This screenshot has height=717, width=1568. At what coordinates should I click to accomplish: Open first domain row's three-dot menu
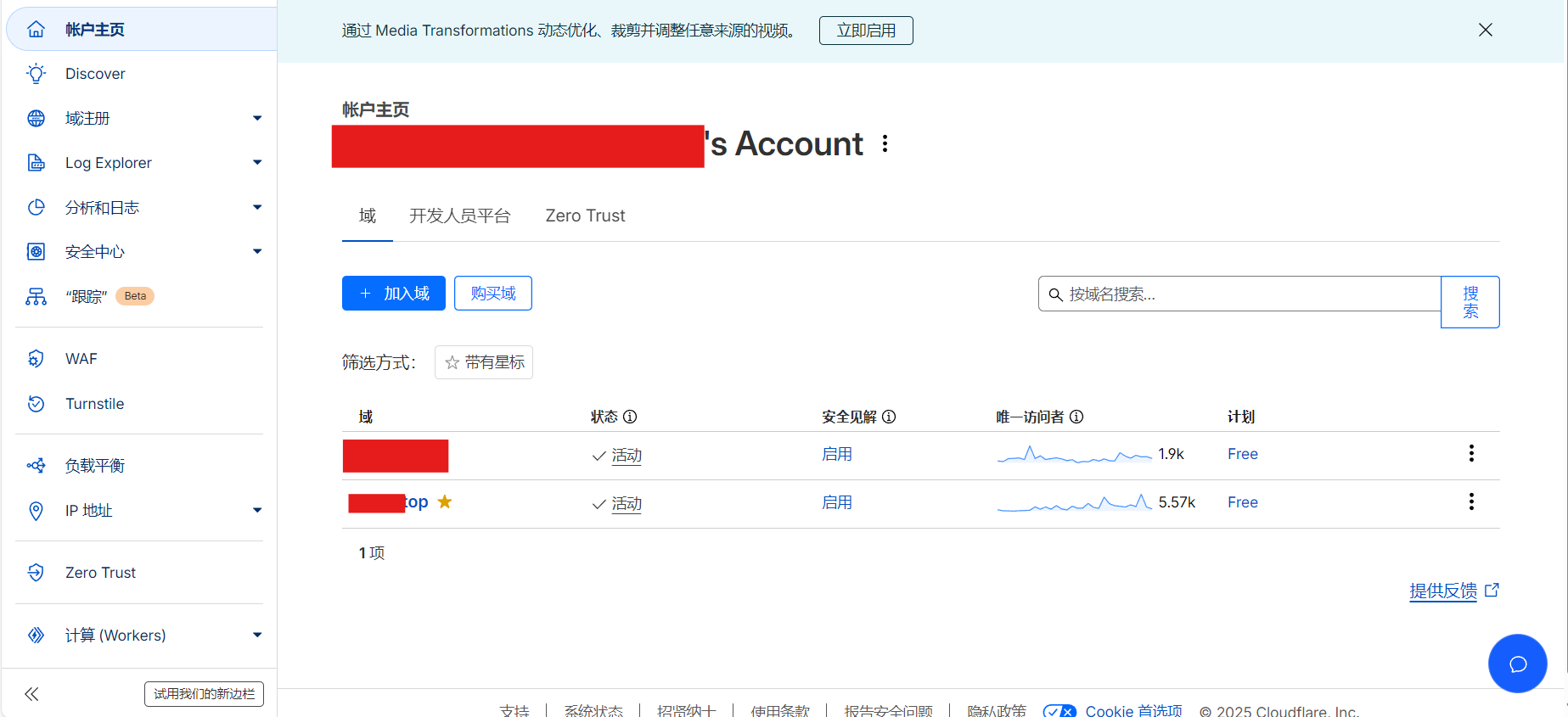point(1470,453)
